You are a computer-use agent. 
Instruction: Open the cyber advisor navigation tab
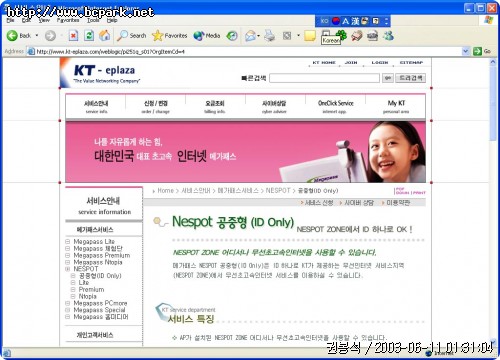[274, 107]
